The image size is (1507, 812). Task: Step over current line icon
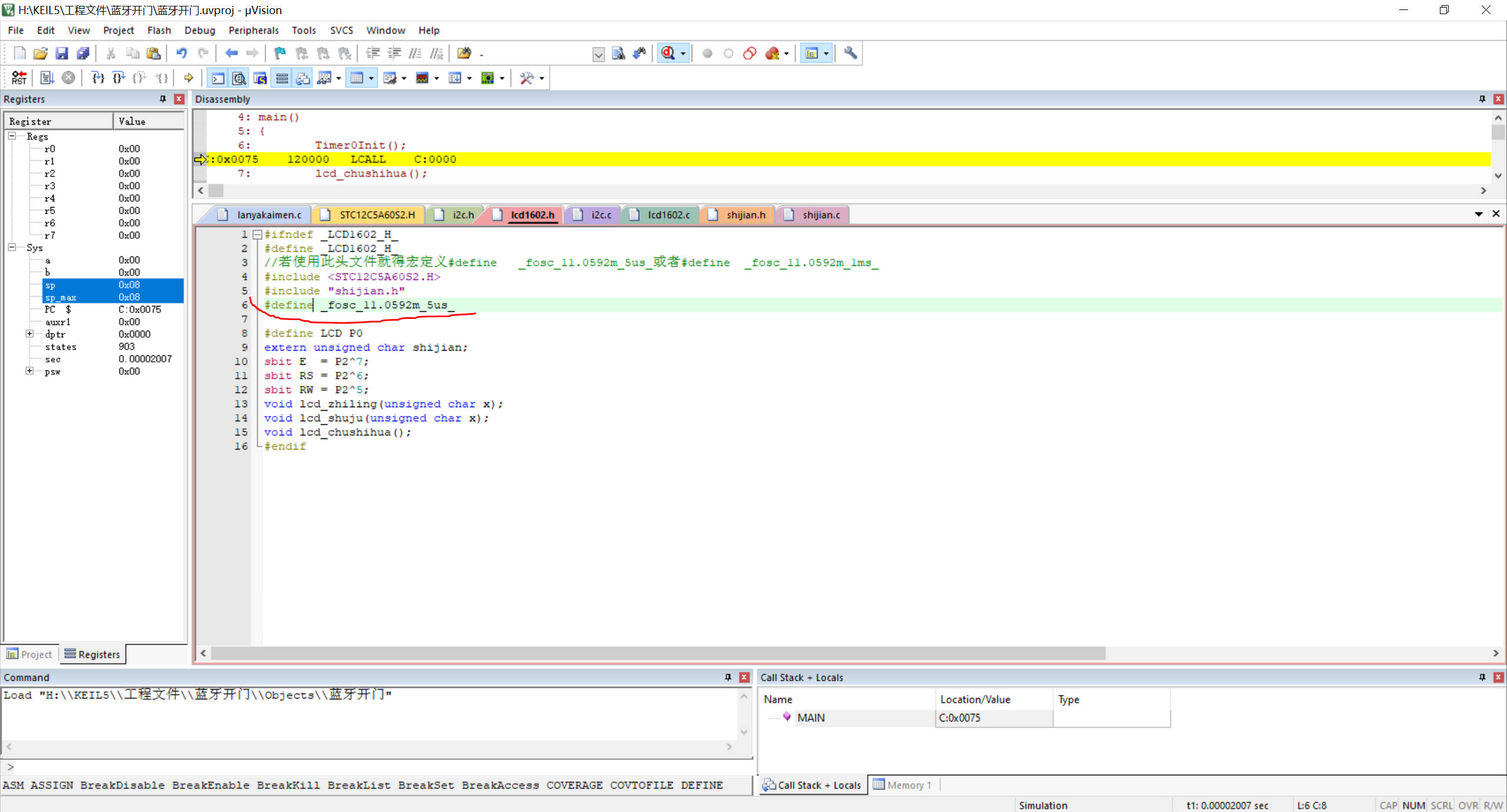[119, 78]
